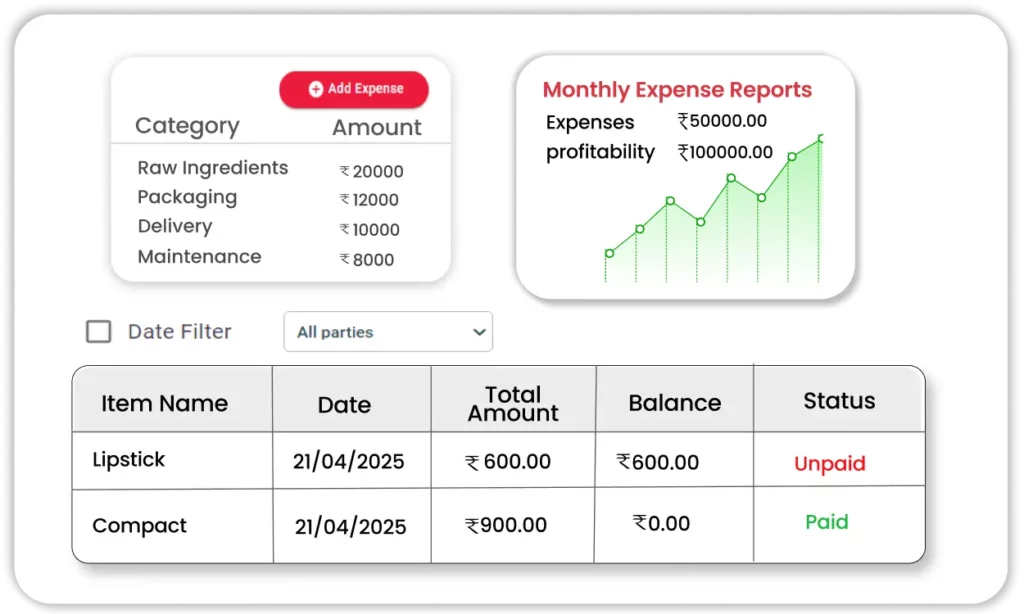Sort by the Date column header
This screenshot has height=614, width=1024.
(344, 405)
